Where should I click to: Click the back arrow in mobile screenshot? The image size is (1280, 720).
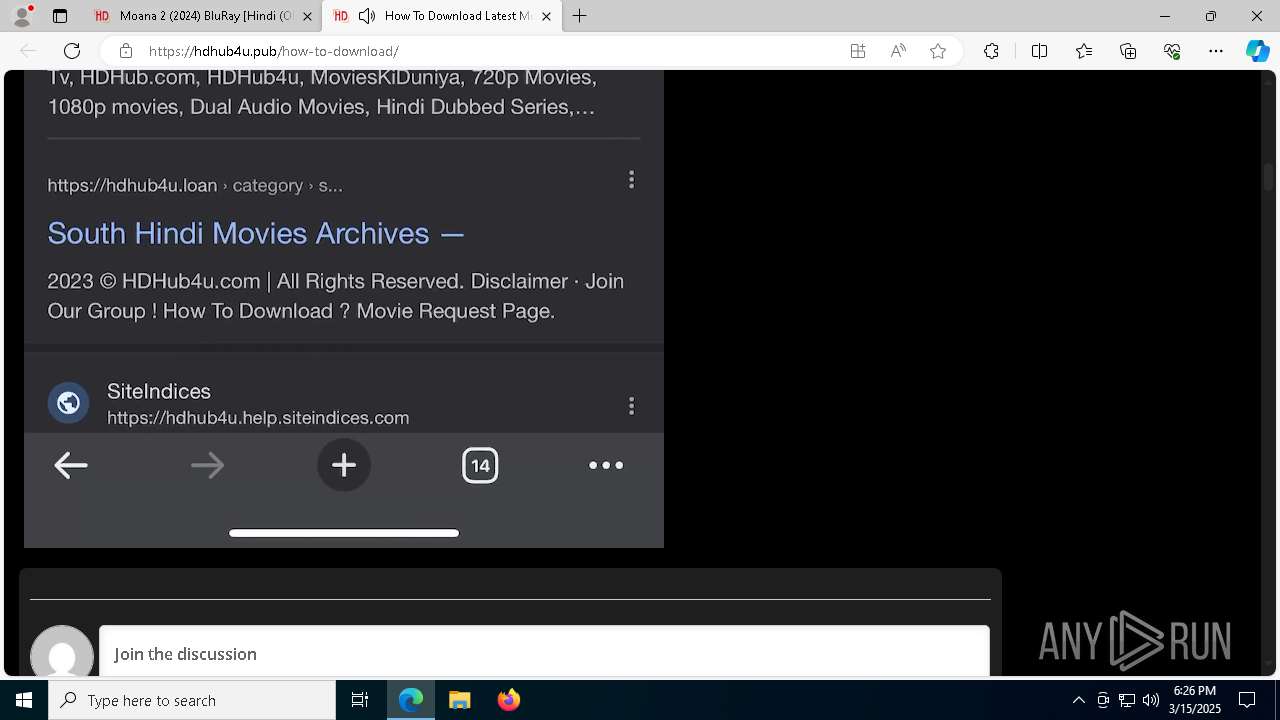click(x=71, y=465)
